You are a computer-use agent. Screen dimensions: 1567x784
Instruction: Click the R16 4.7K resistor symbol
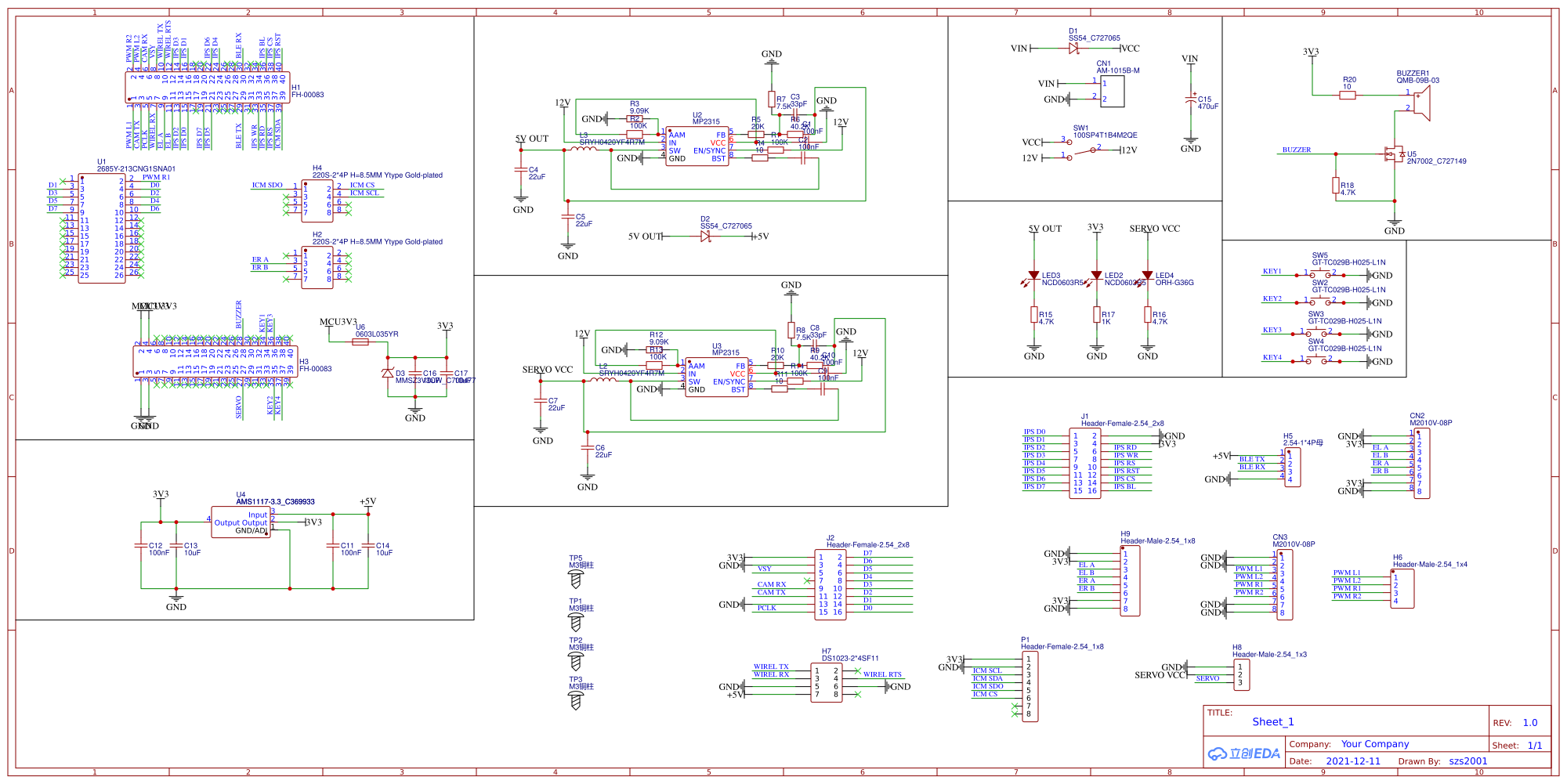(1147, 315)
